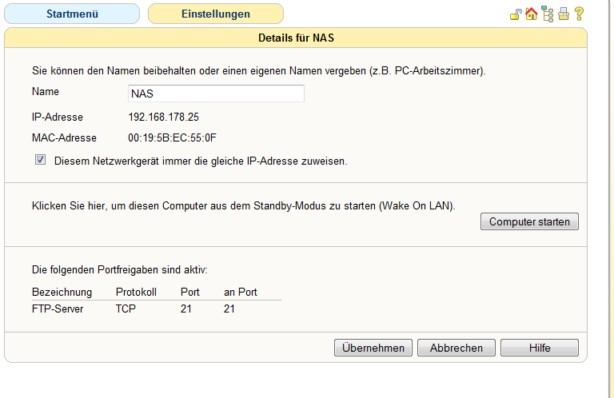Screen dimensions: 614x398
Task: Click the Details für NAS title bar
Action: [296, 38]
